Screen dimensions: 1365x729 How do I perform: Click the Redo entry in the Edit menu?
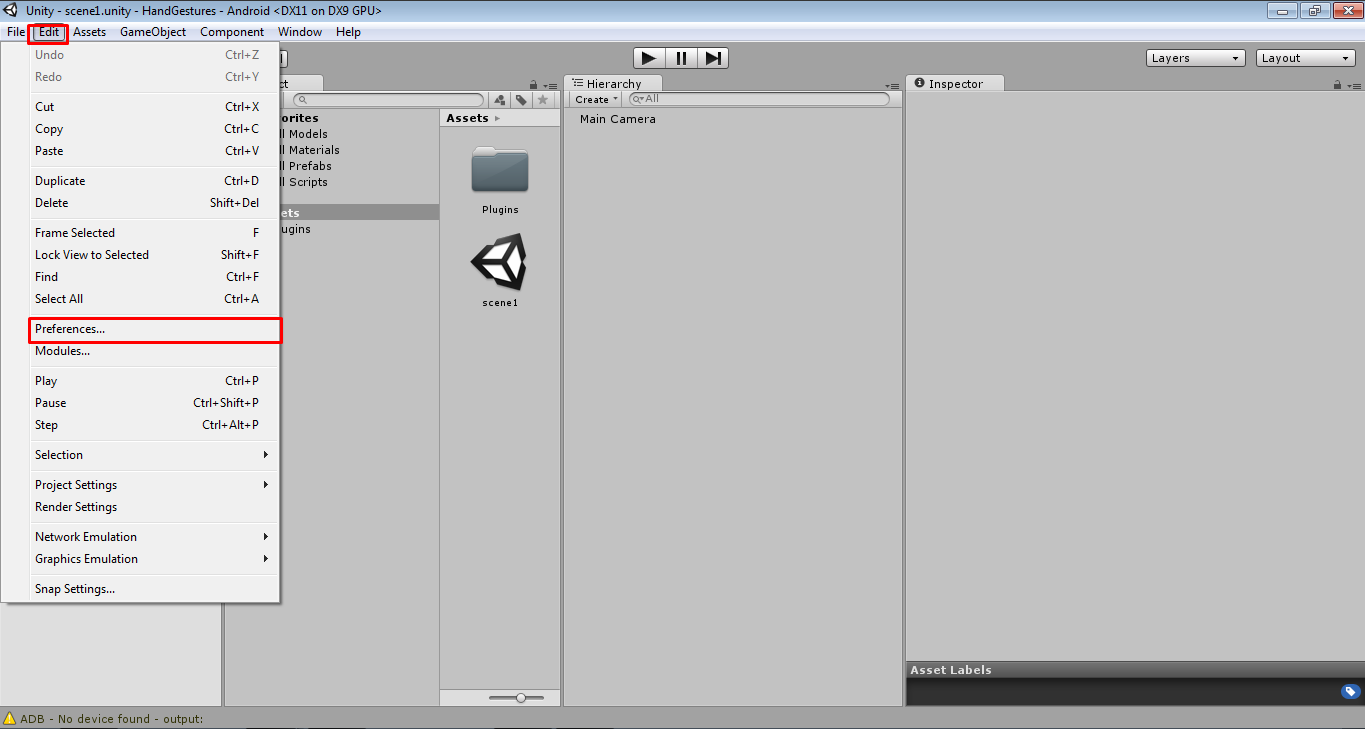(155, 77)
